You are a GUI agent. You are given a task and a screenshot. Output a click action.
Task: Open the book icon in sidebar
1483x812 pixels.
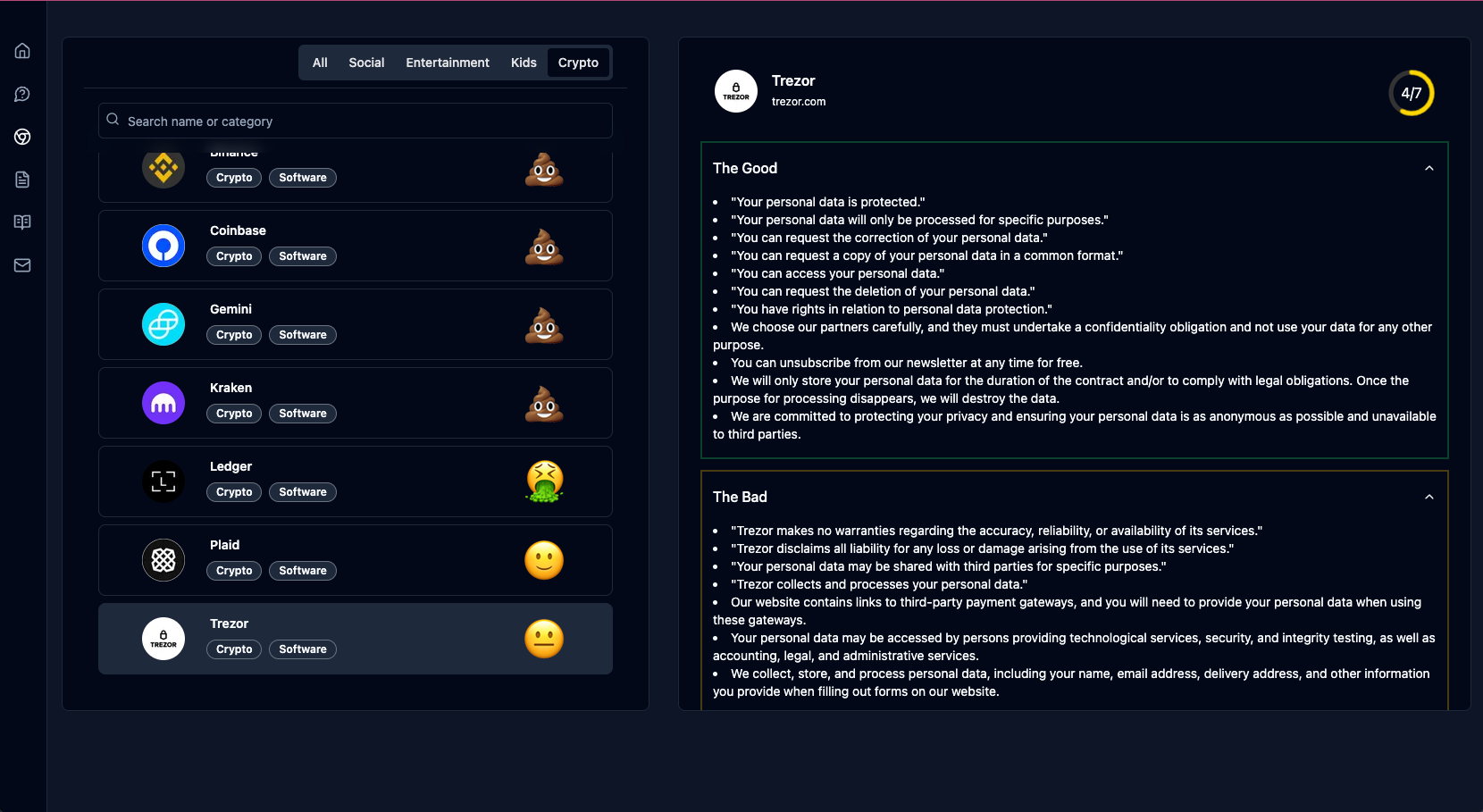point(22,222)
